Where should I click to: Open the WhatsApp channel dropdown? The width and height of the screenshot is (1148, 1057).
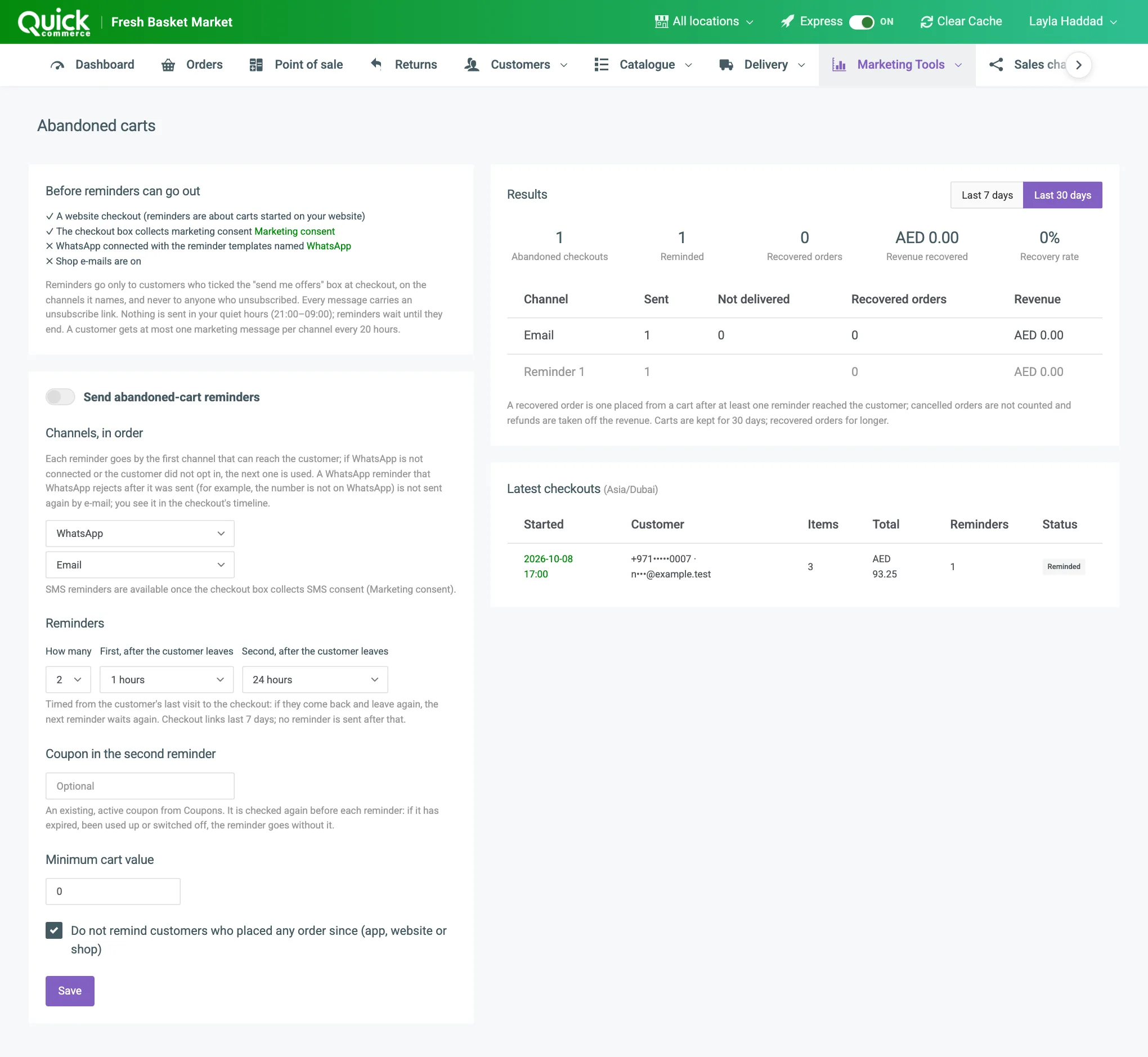(140, 534)
